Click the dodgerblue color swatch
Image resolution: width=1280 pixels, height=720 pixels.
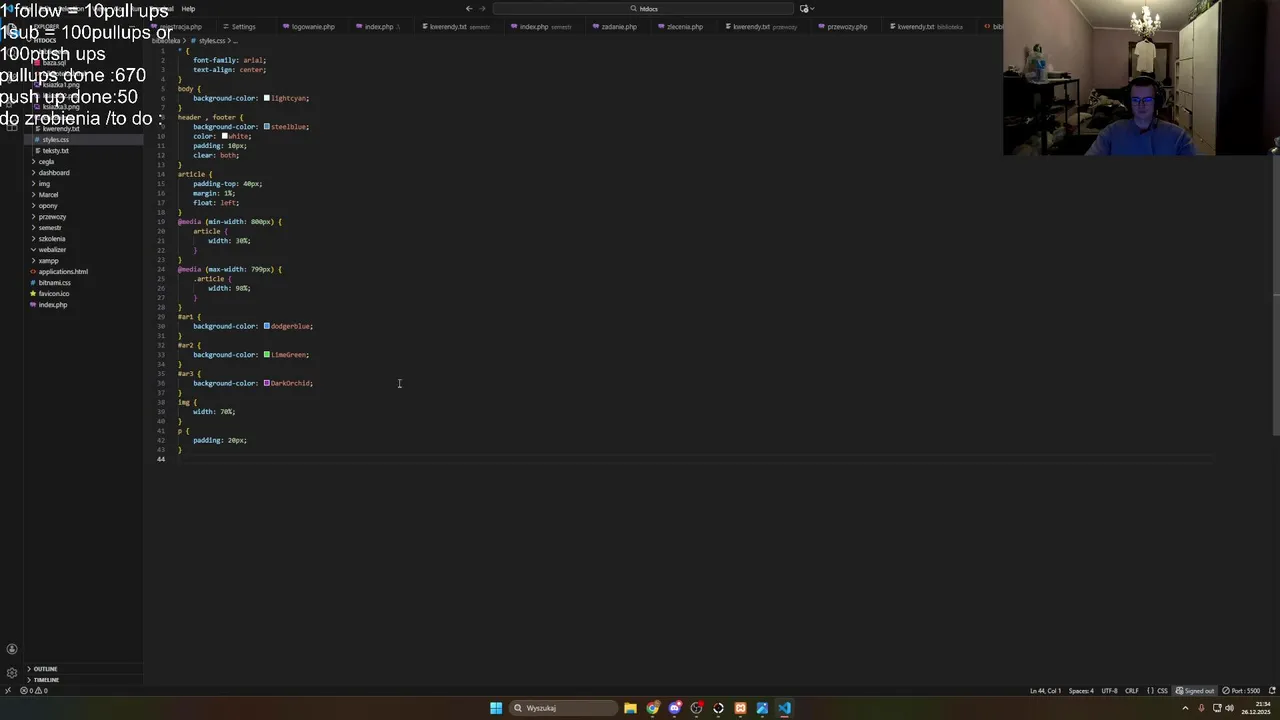coord(266,326)
